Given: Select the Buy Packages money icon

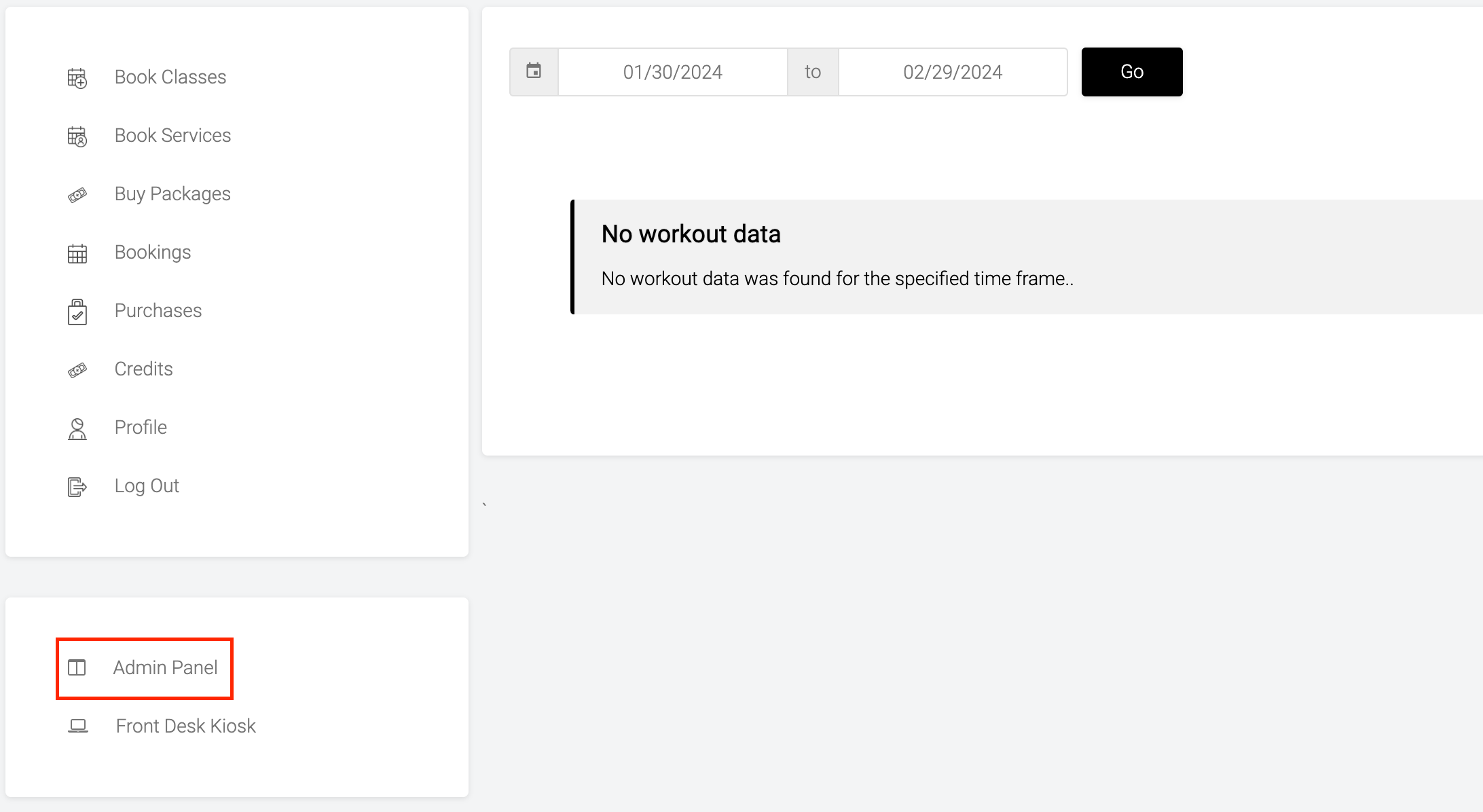Looking at the screenshot, I should (77, 194).
